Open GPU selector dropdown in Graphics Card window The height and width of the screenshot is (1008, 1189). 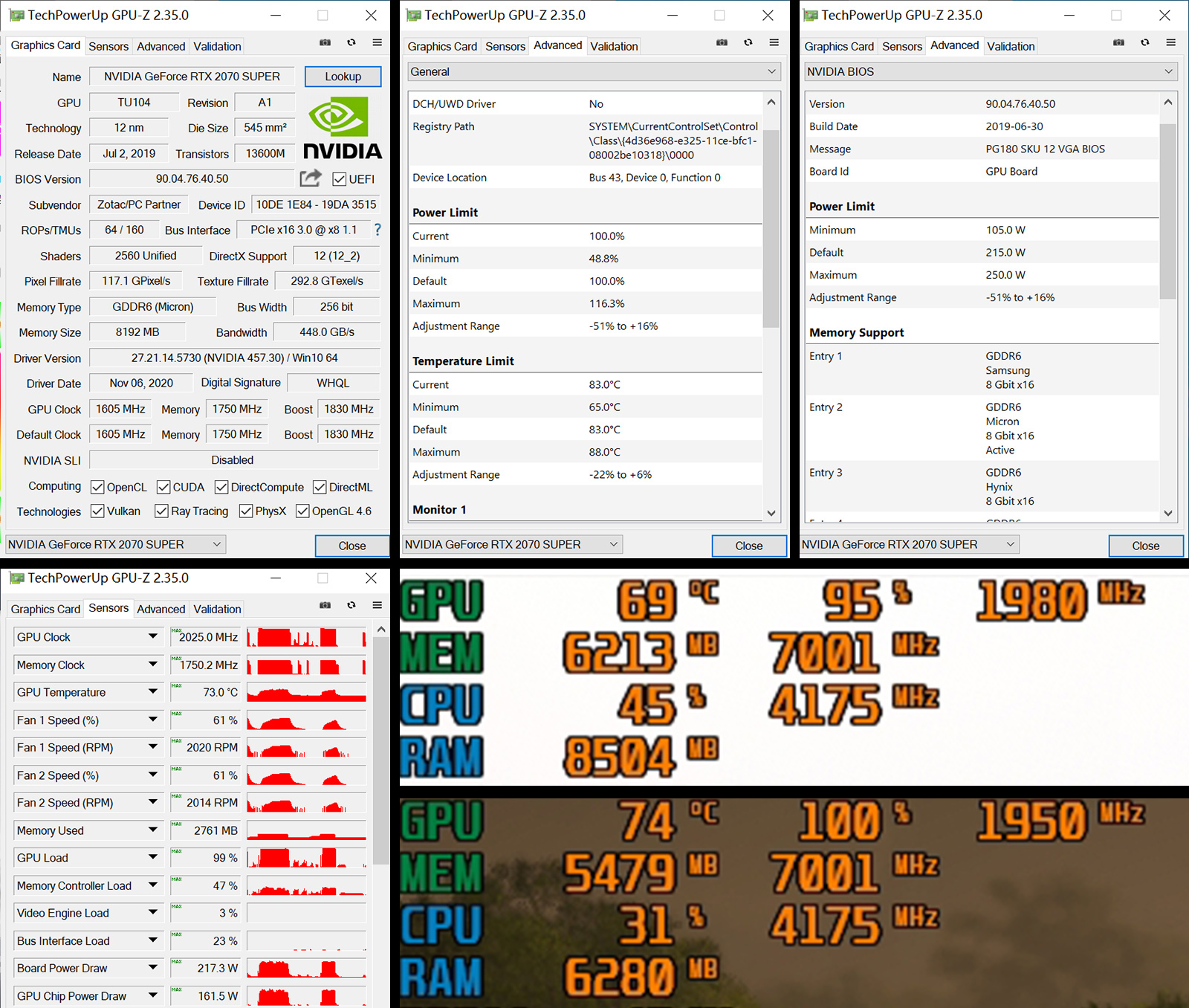tap(115, 545)
